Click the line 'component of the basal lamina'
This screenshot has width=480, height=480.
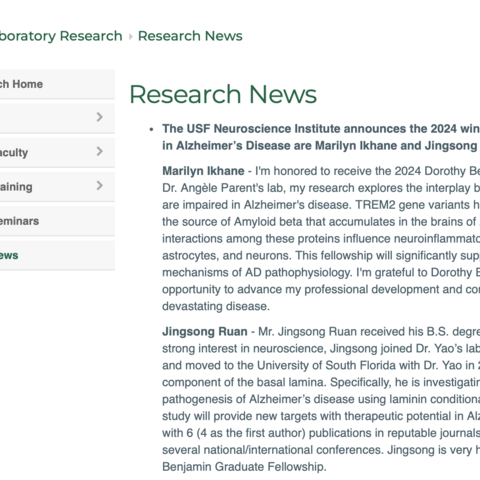pyautogui.click(x=321, y=382)
